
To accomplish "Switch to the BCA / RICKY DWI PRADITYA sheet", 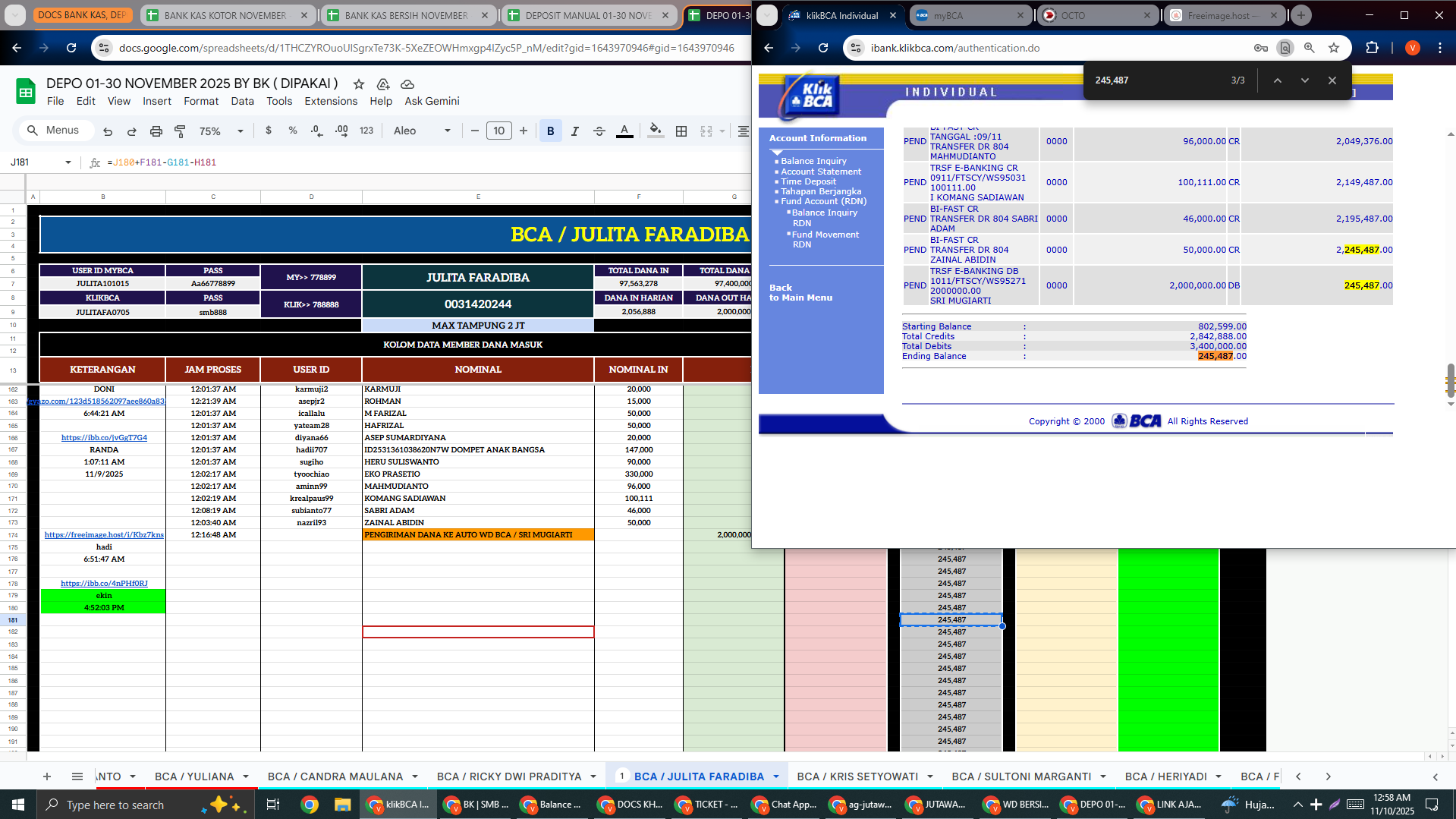I will click(509, 776).
